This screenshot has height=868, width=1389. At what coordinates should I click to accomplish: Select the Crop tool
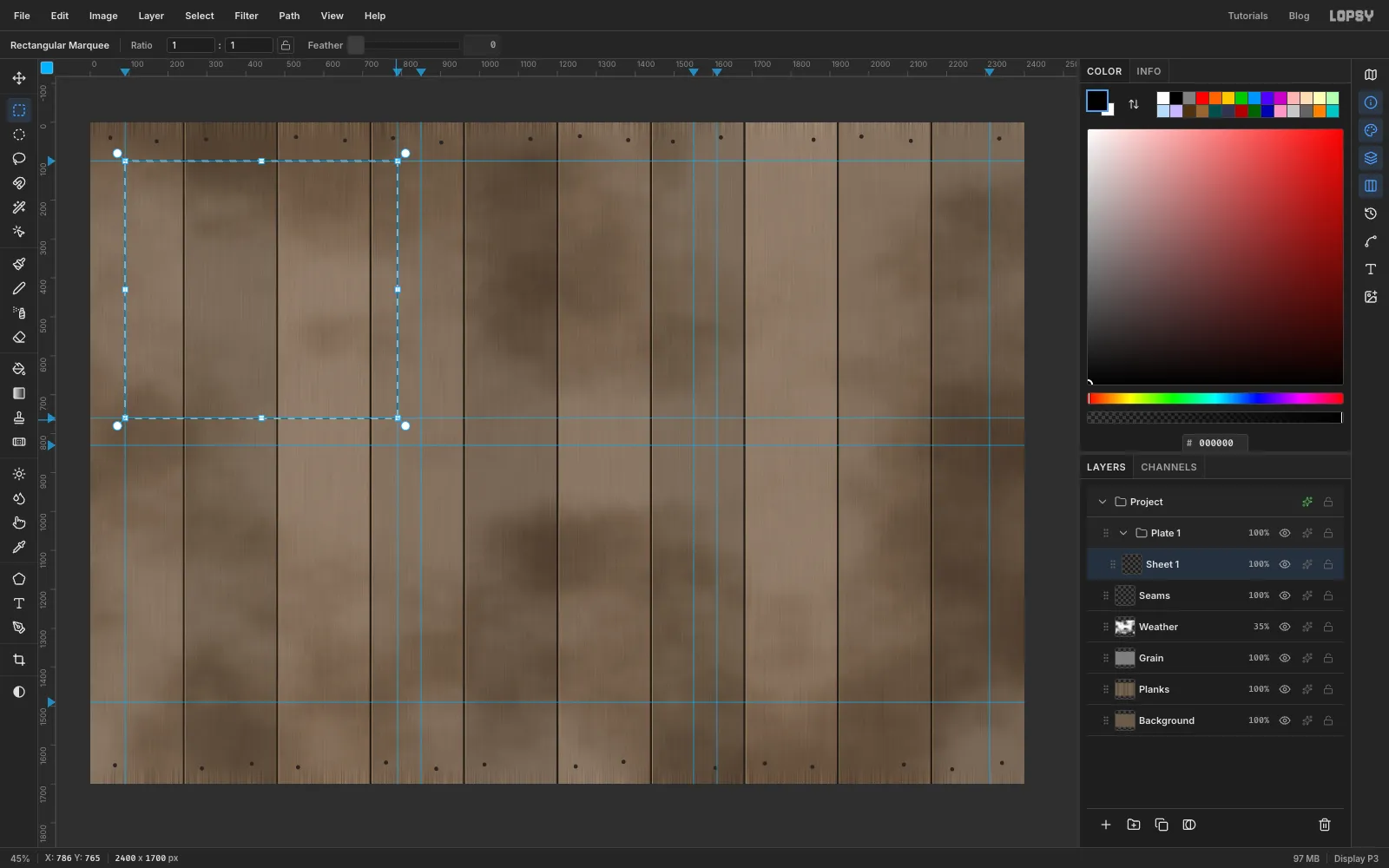tap(19, 660)
